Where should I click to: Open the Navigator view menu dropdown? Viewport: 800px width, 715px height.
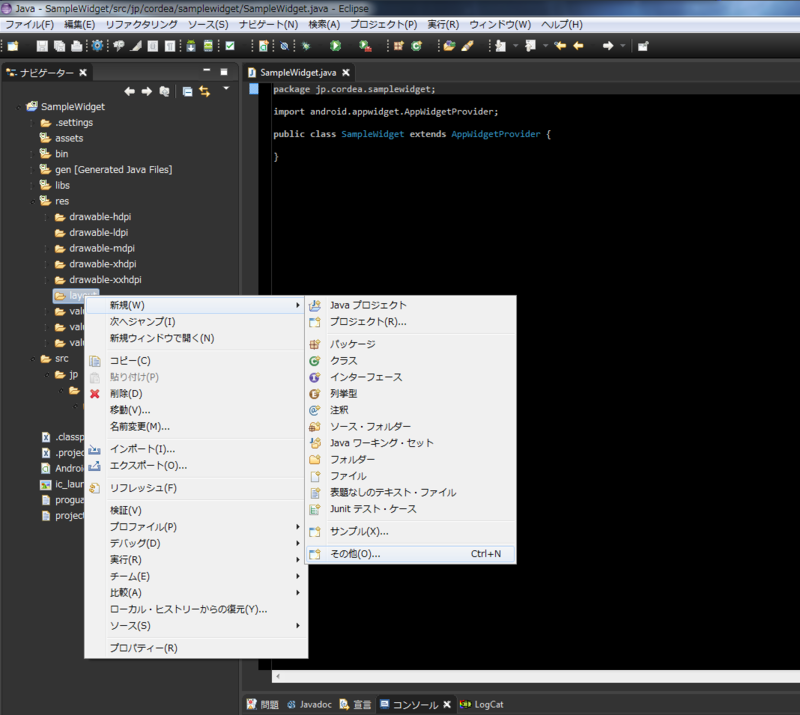(226, 89)
